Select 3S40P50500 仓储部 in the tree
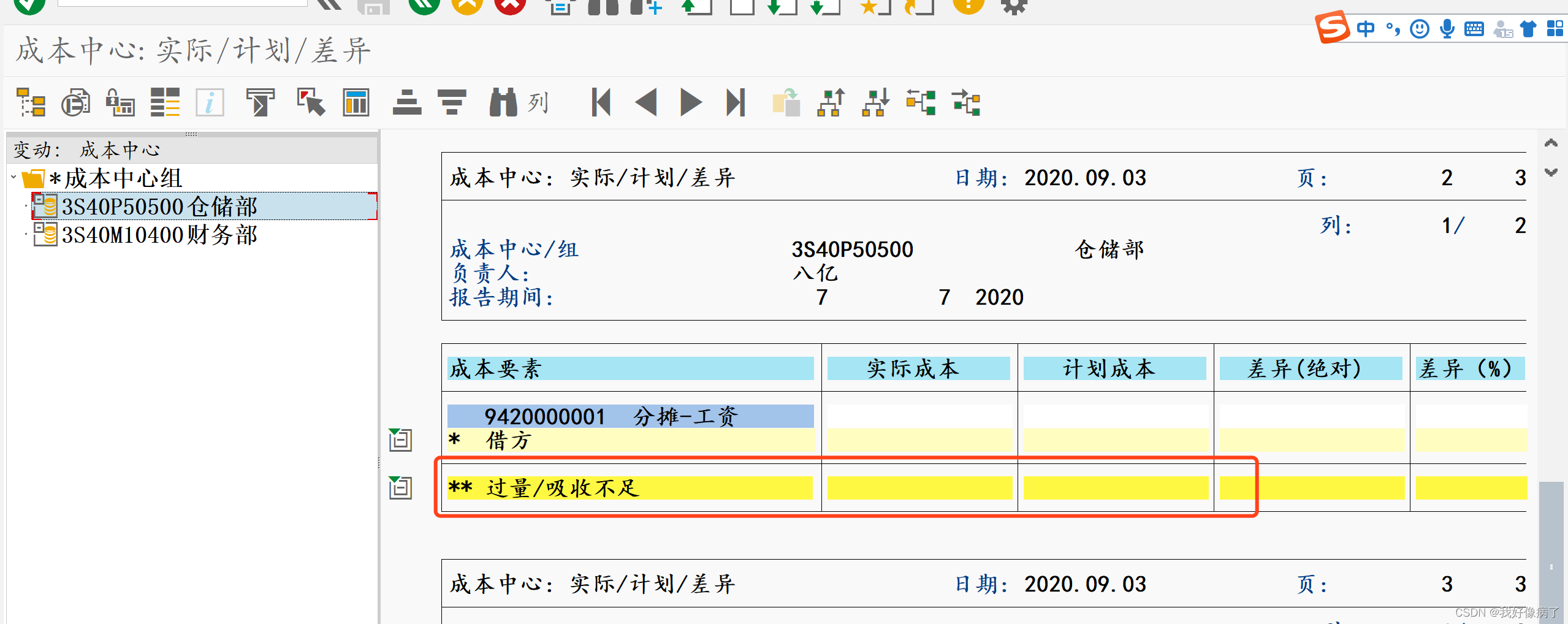Screen dimensions: 1568x624 (204, 207)
